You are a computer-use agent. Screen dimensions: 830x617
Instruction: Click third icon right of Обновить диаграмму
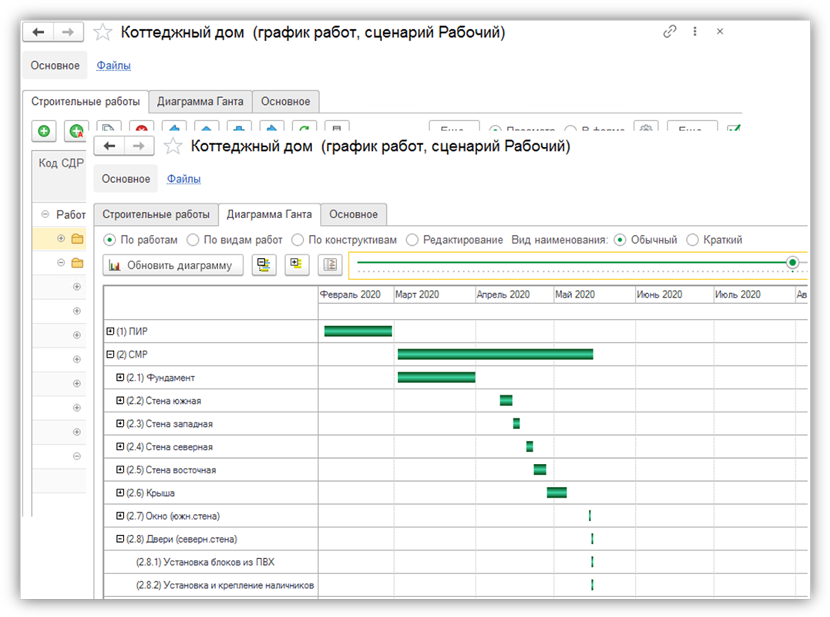point(330,265)
